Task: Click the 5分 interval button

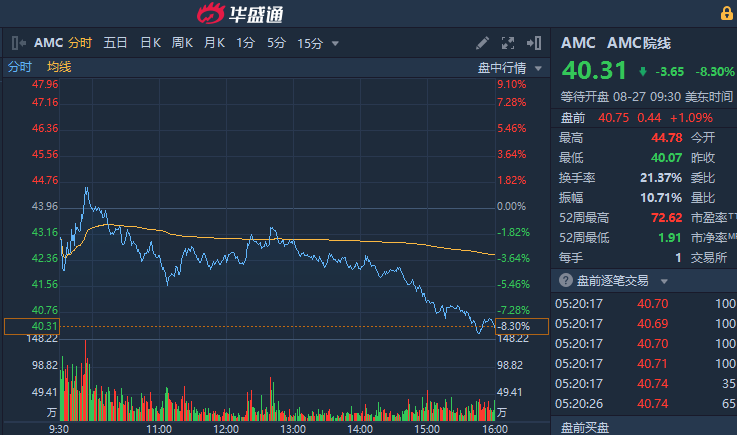Action: point(276,43)
